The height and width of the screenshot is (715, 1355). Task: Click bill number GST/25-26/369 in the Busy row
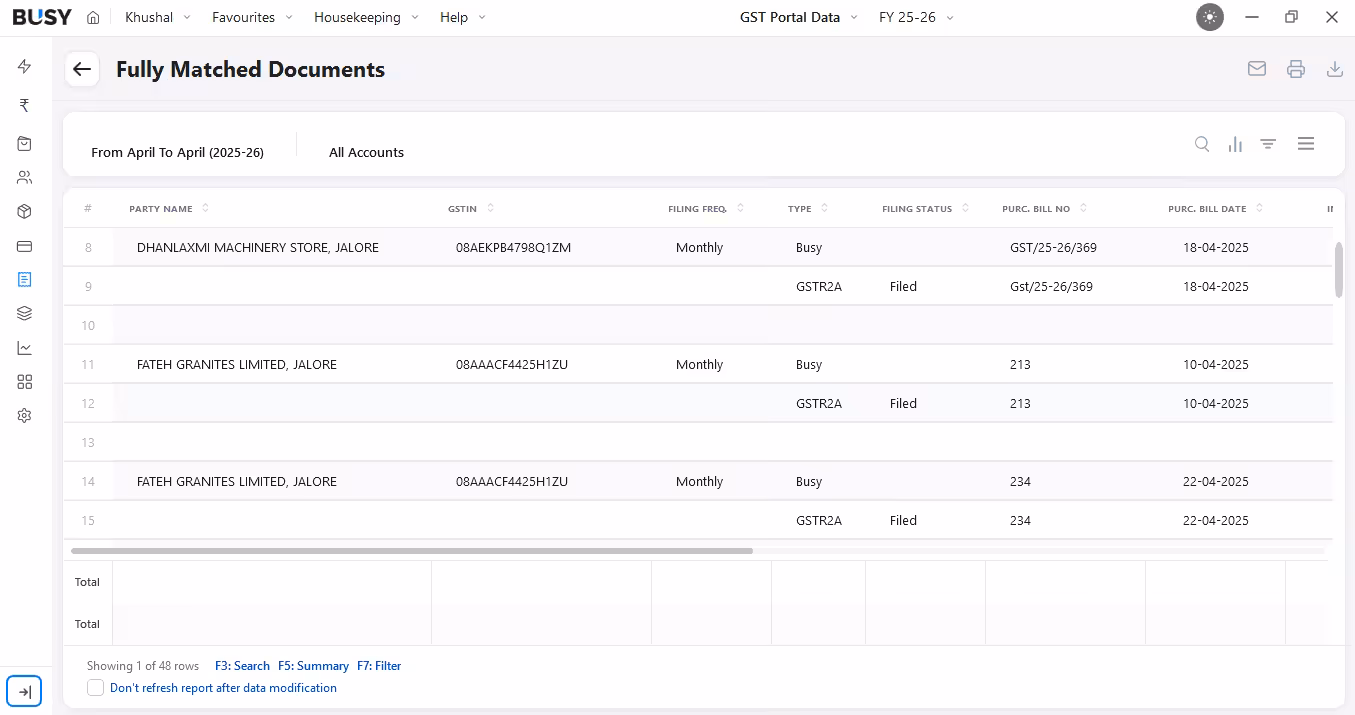(x=1053, y=248)
